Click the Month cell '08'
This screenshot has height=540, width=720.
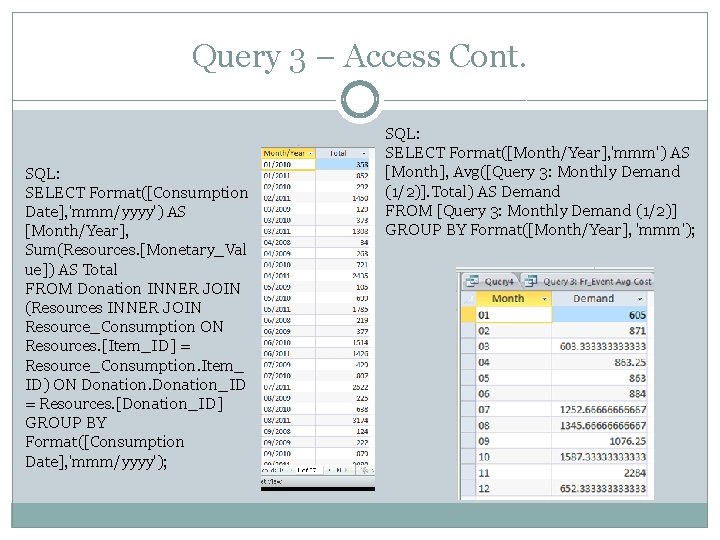tap(513, 425)
